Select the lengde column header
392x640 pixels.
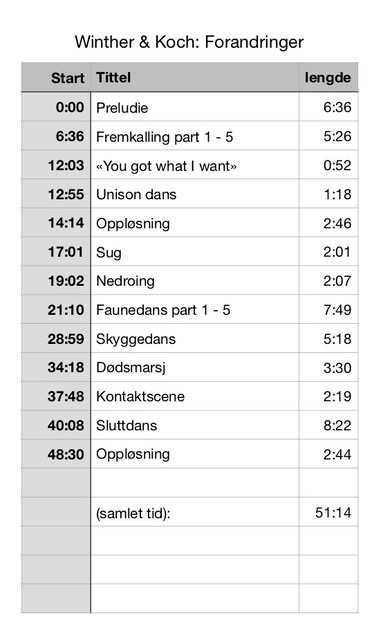pyautogui.click(x=328, y=77)
